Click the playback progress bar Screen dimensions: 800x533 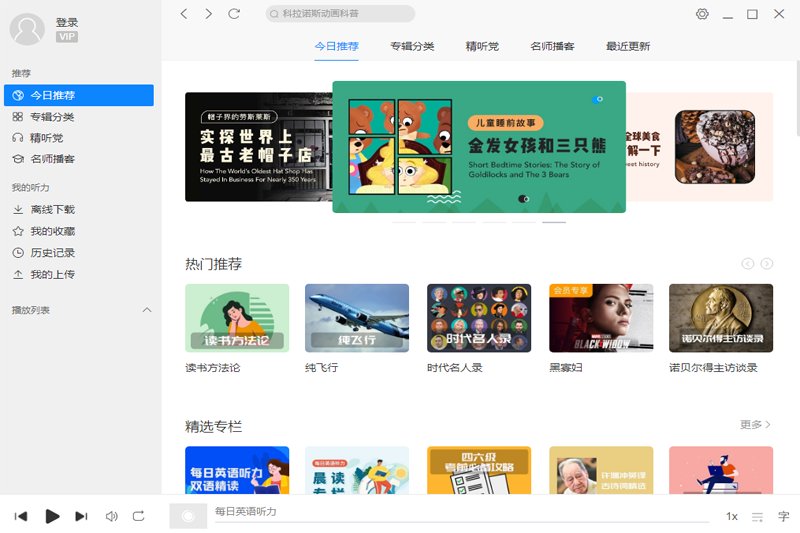[x=460, y=522]
